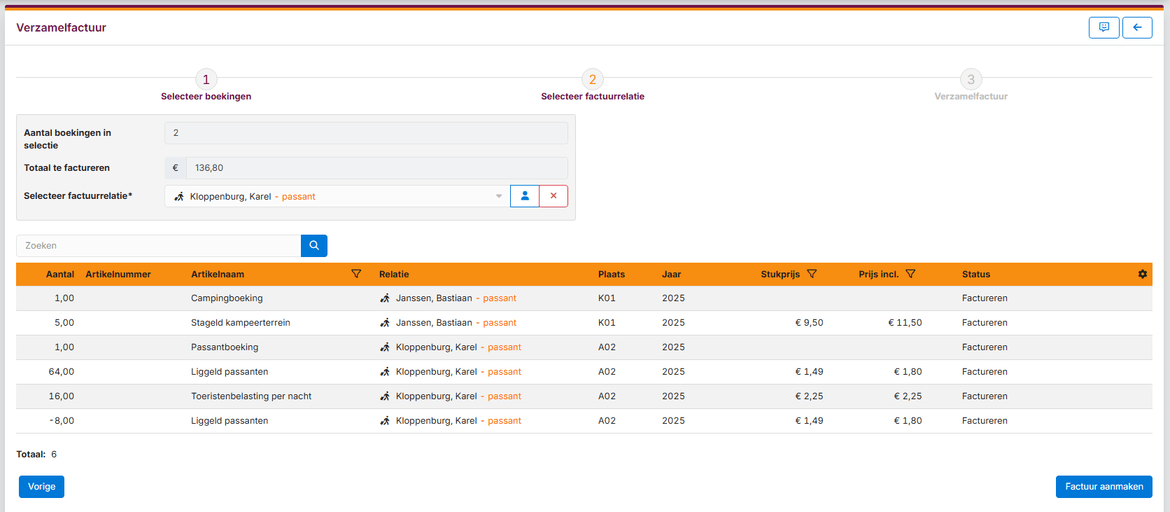The width and height of the screenshot is (1170, 512).
Task: Click quantity 5,00 cell
Action: [64, 322]
